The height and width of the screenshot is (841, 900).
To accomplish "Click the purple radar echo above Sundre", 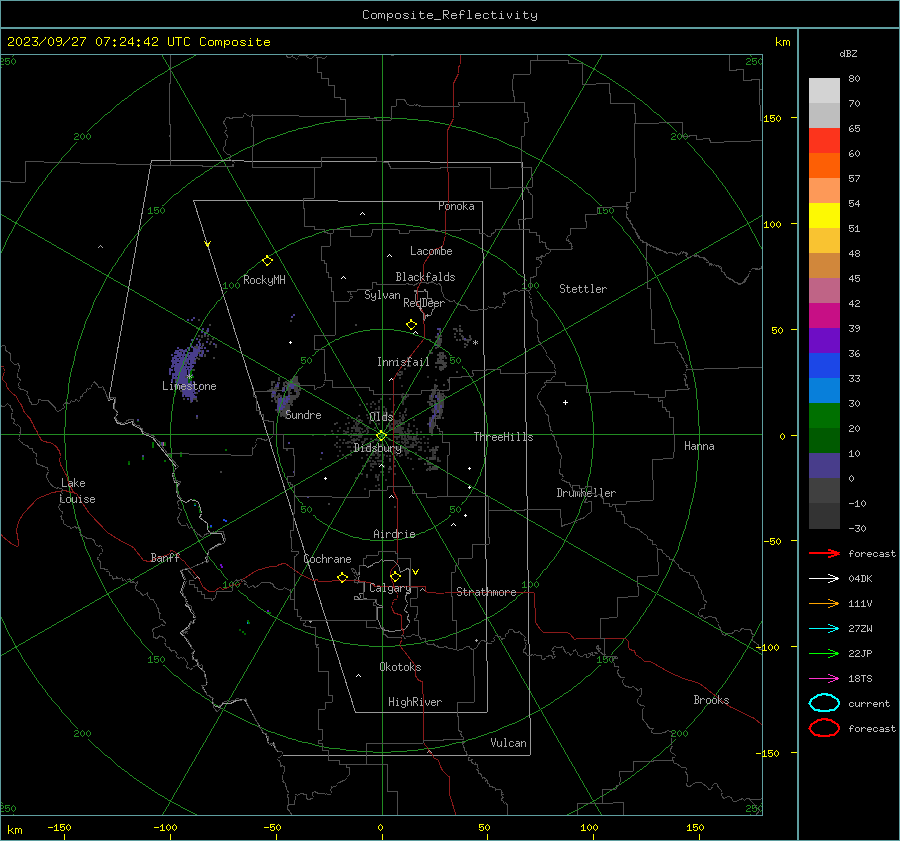I will click(285, 394).
